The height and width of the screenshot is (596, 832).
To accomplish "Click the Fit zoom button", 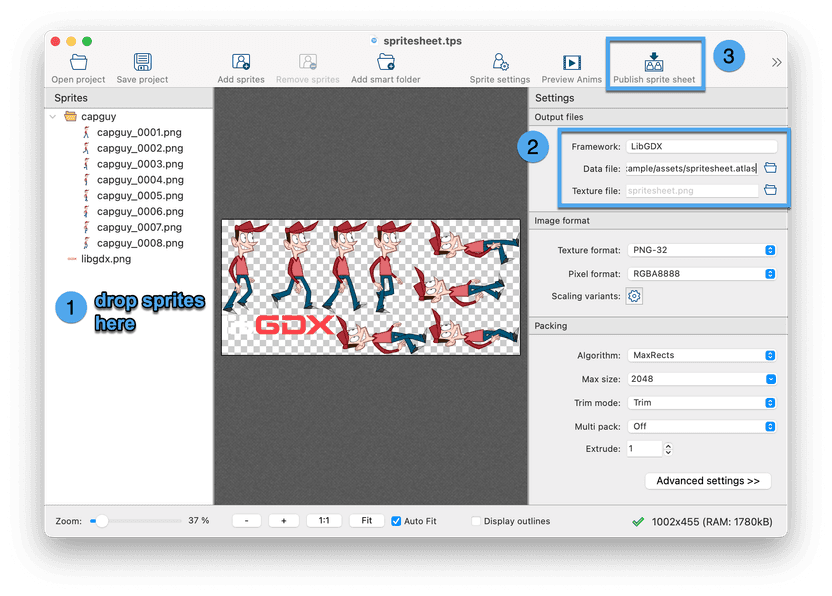I will (x=366, y=520).
